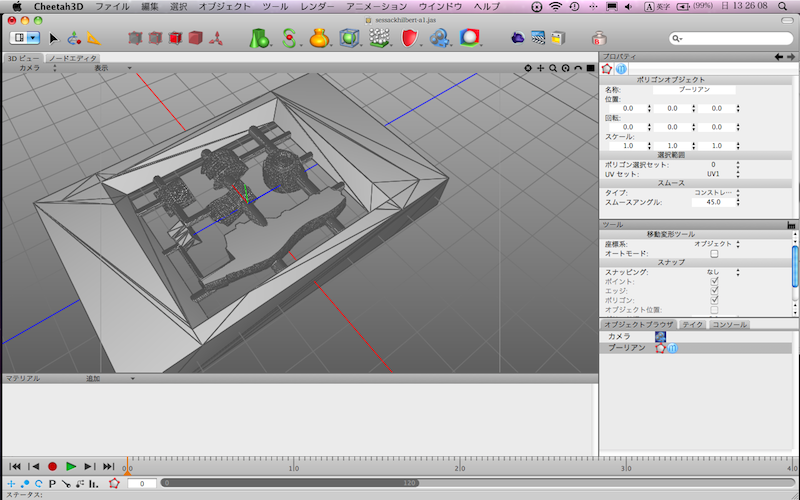This screenshot has height=500, width=800.
Task: Click the camera thumbnail icon in object browser
Action: point(660,337)
